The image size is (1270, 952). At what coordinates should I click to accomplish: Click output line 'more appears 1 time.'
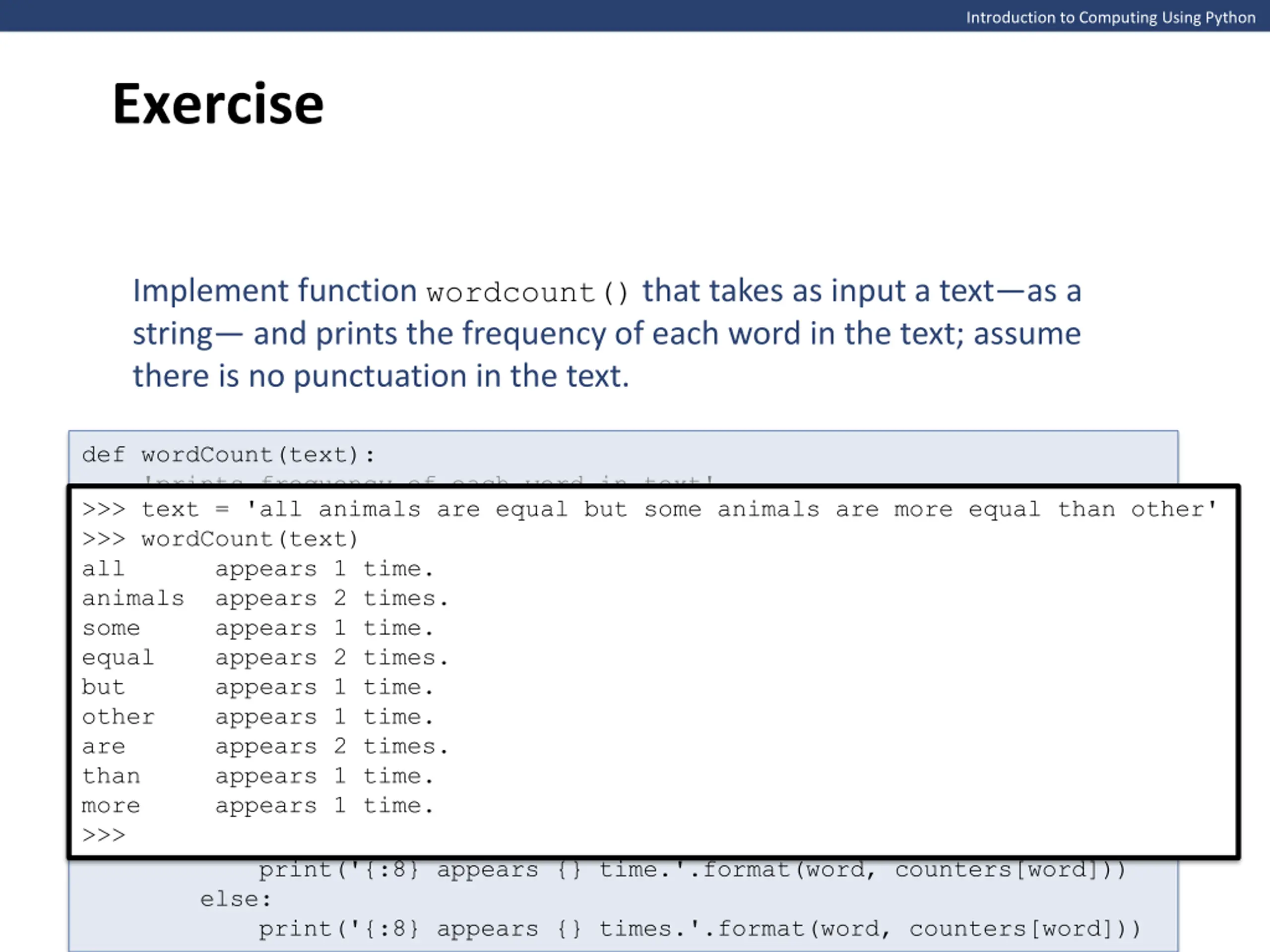pos(257,806)
